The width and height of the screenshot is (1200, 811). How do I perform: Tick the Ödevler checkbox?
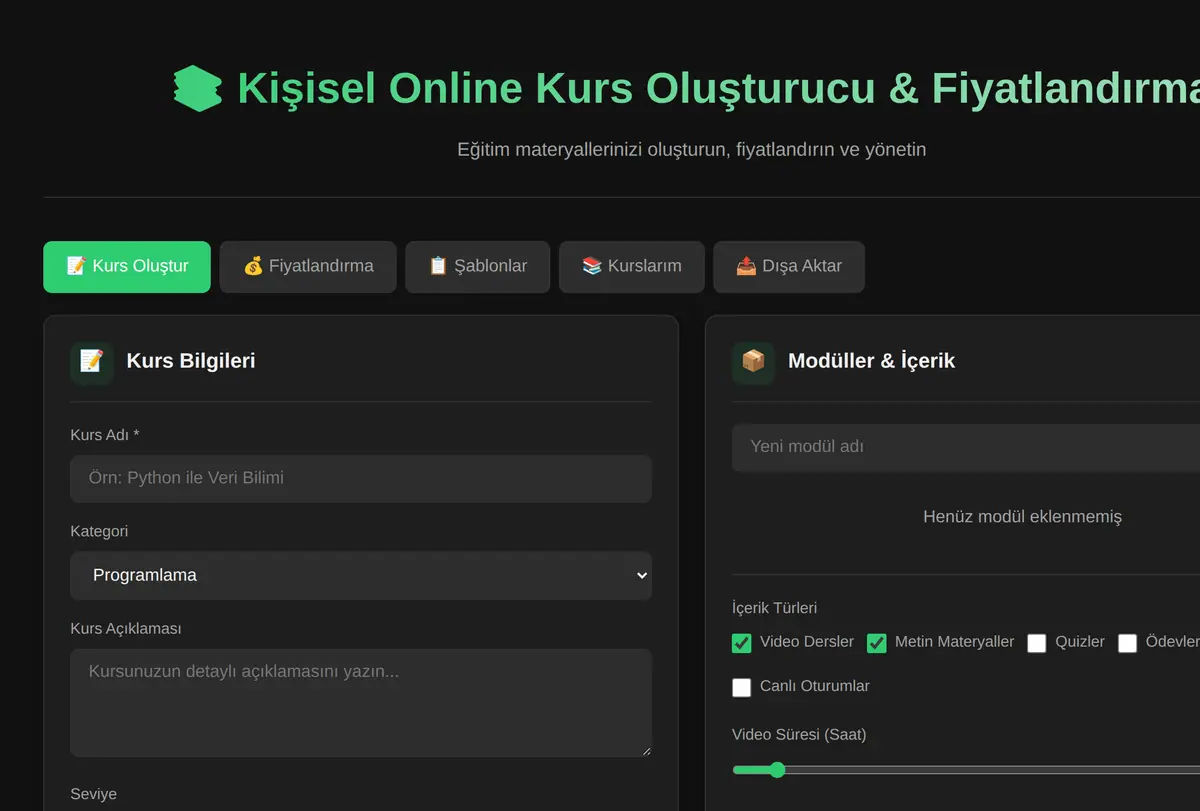pyautogui.click(x=1127, y=643)
